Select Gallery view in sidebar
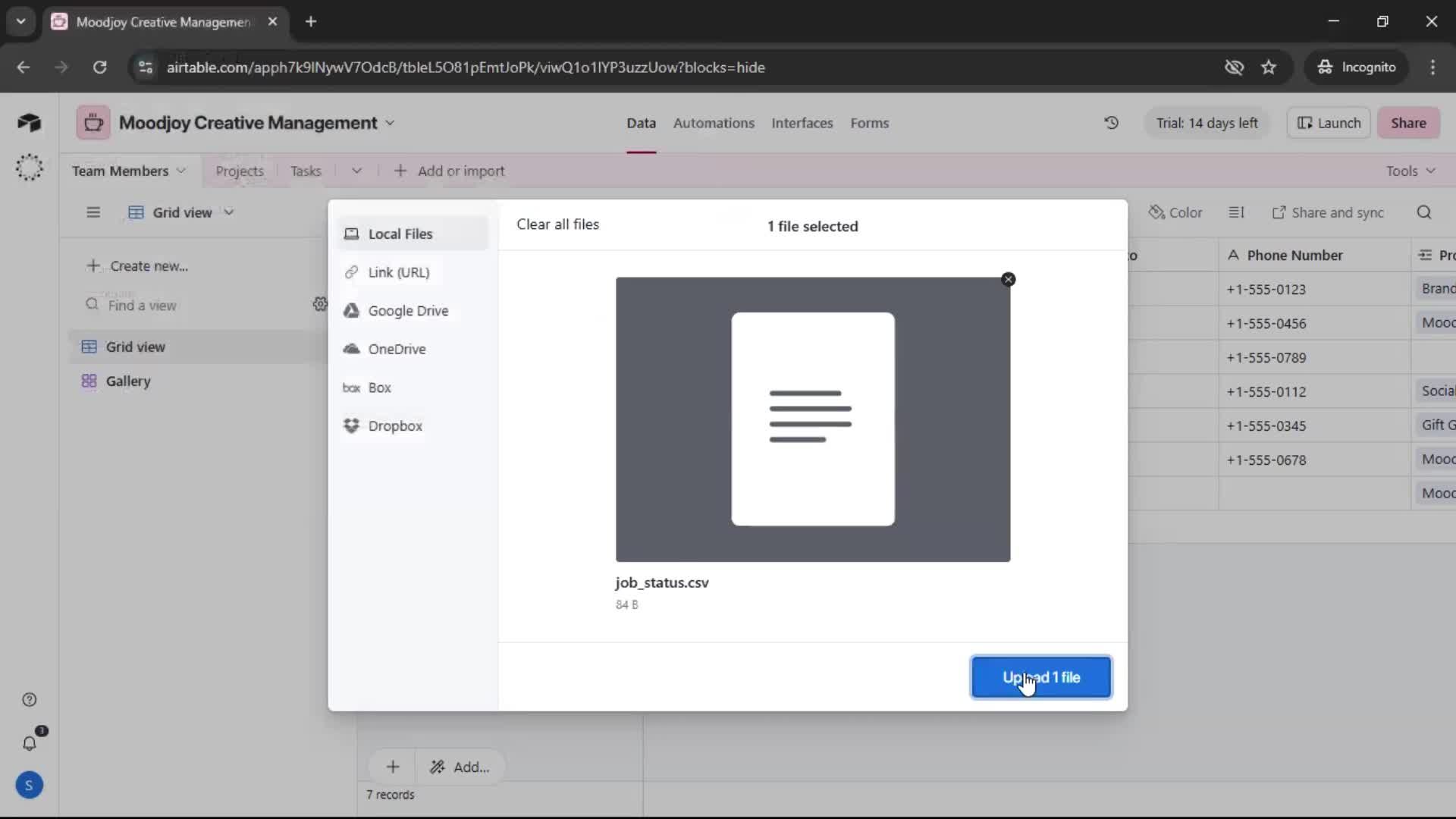 pos(199,381)
